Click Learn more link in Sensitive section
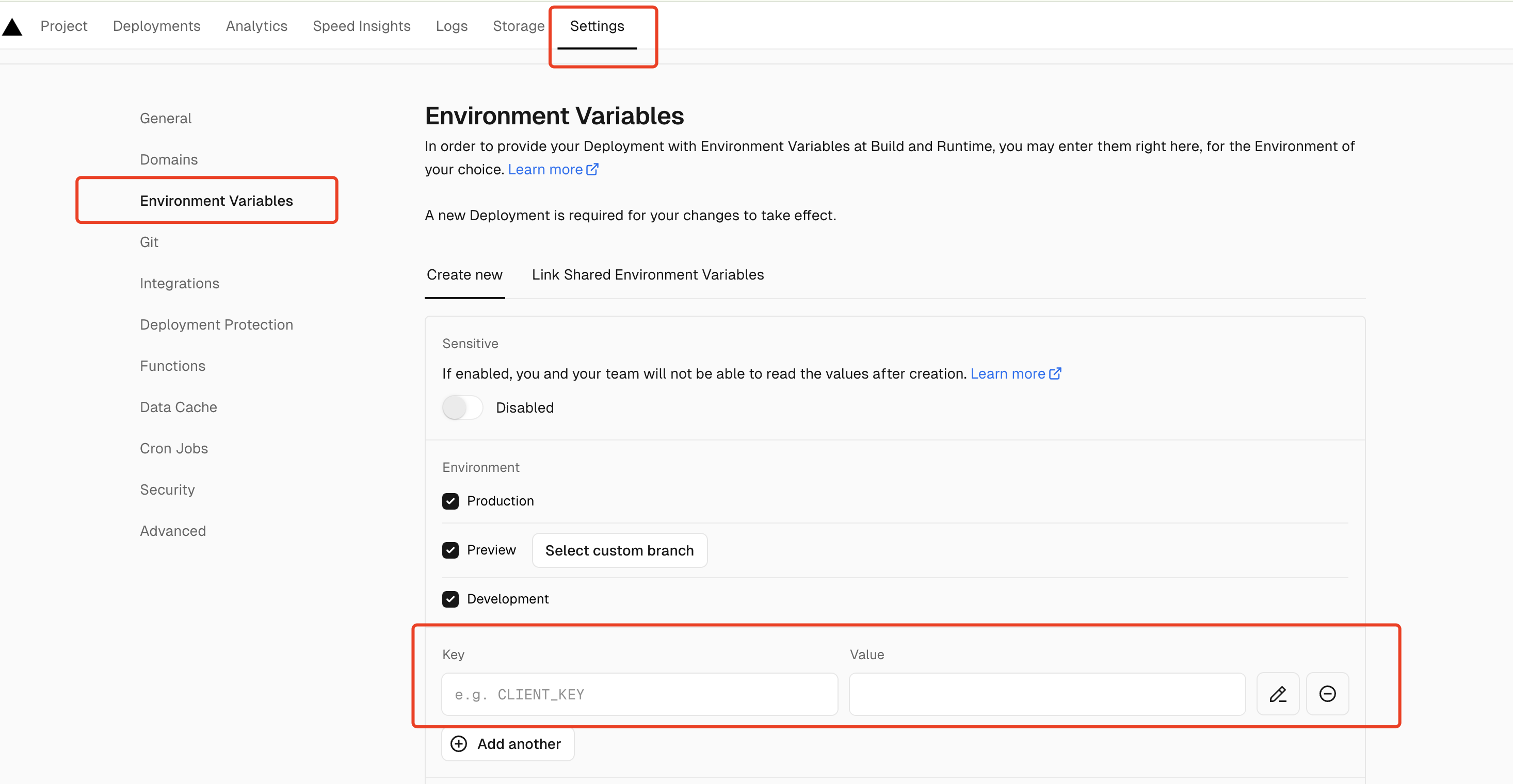Viewport: 1513px width, 784px height. pos(1016,373)
